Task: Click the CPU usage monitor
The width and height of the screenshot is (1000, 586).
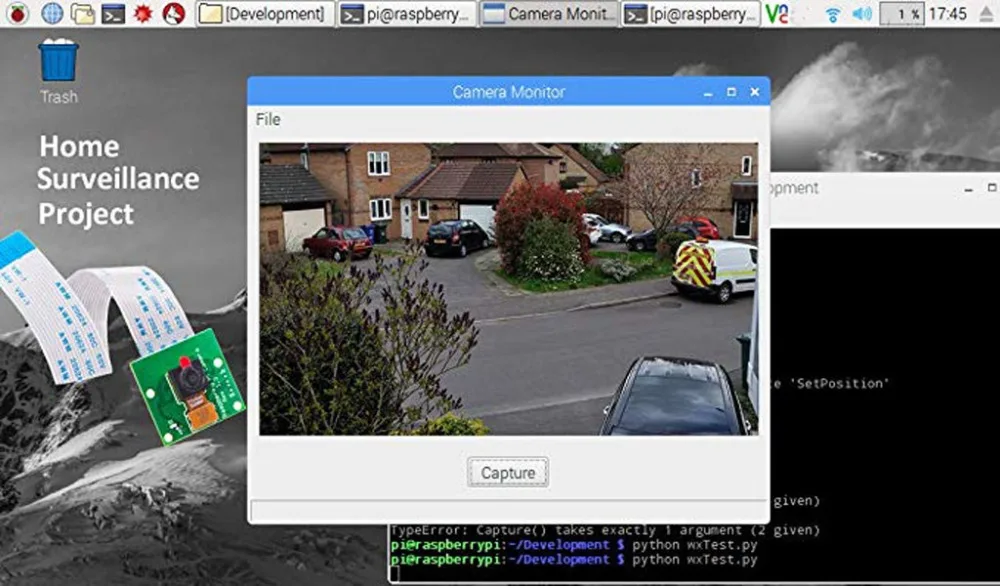Action: 902,13
